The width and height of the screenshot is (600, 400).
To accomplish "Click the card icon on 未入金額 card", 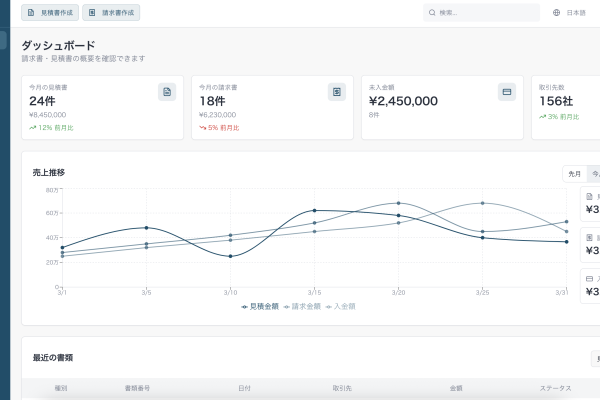I will coord(507,92).
